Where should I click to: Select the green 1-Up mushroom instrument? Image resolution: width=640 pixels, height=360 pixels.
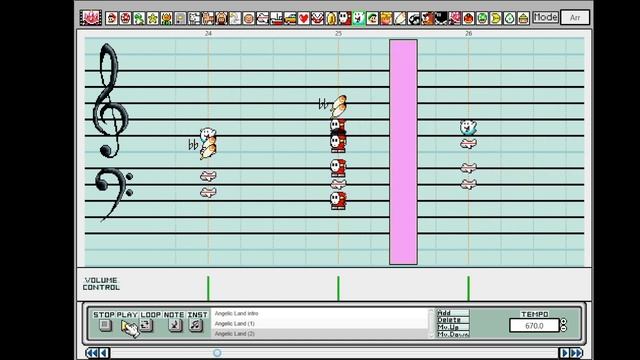[x=482, y=18]
